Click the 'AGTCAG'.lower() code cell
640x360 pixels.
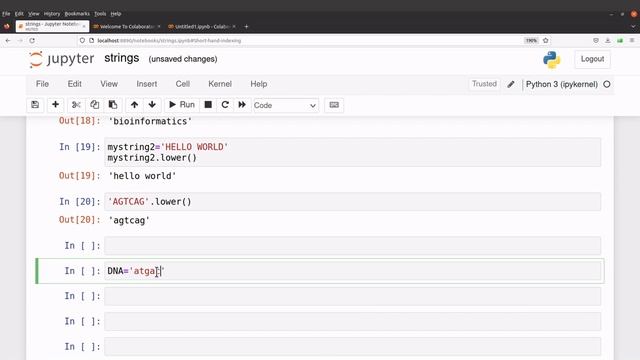(x=353, y=202)
